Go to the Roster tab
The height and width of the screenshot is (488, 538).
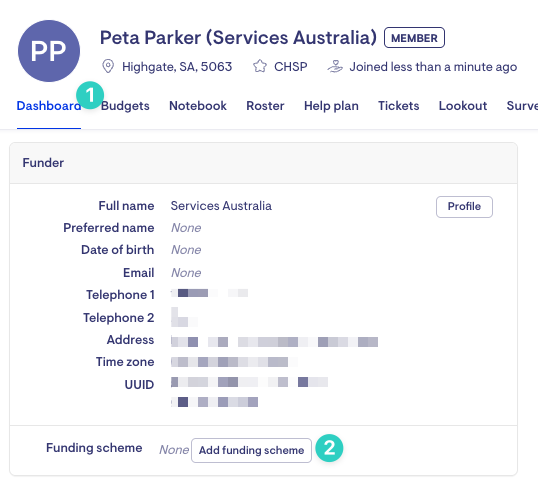pyautogui.click(x=265, y=106)
